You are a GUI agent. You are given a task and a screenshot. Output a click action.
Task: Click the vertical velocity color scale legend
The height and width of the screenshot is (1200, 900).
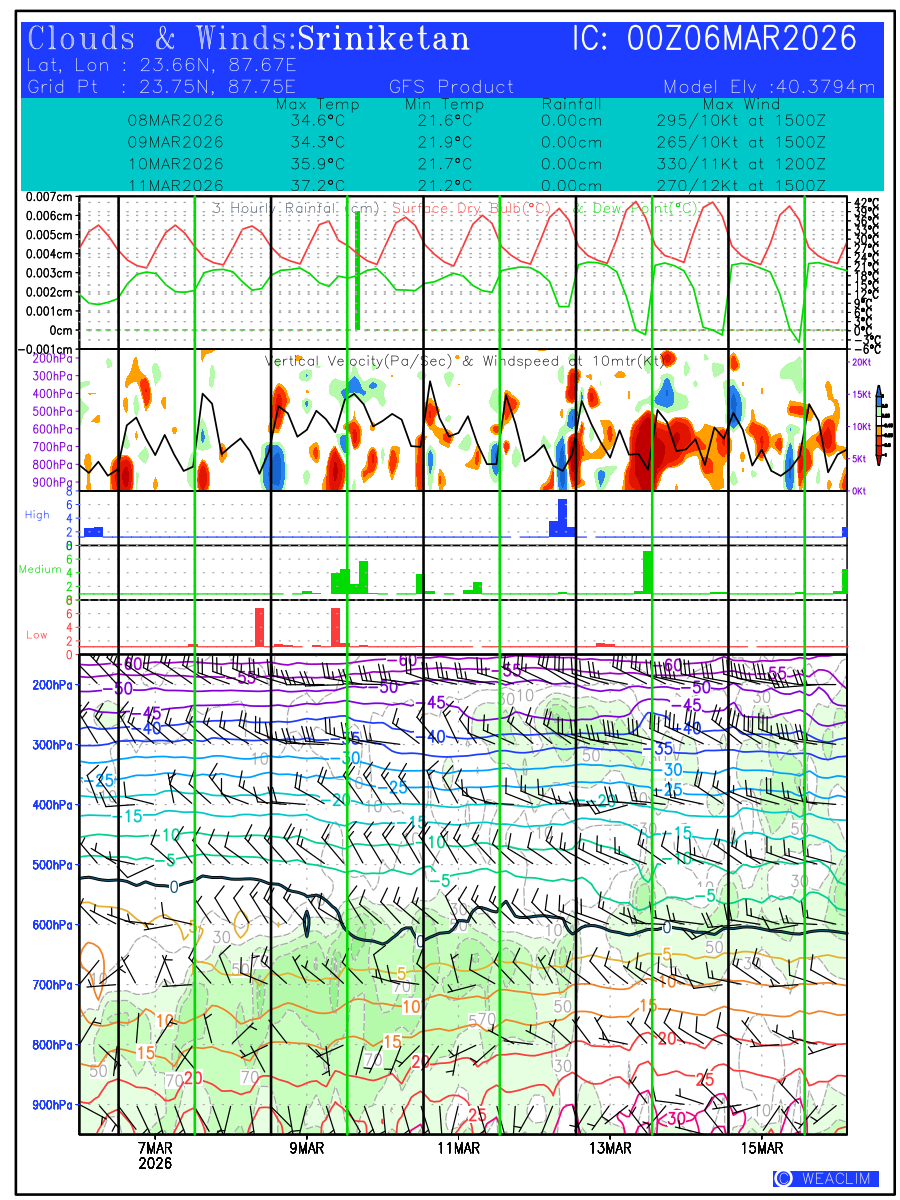[x=878, y=425]
